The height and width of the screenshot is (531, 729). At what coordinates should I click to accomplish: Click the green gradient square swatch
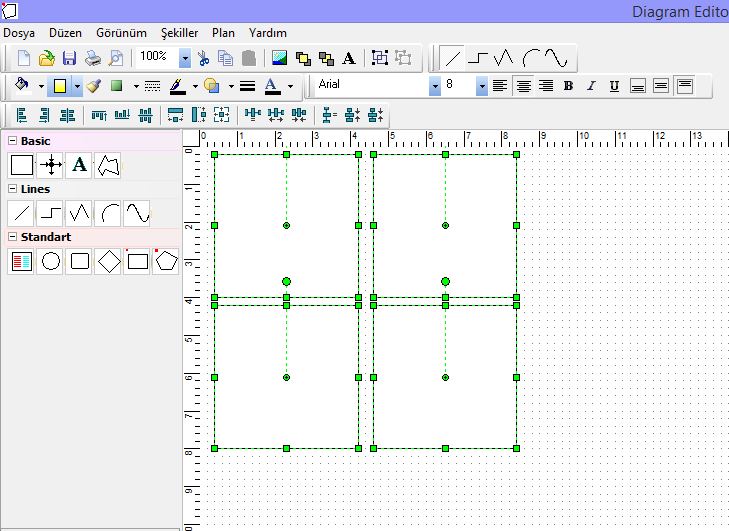click(116, 86)
